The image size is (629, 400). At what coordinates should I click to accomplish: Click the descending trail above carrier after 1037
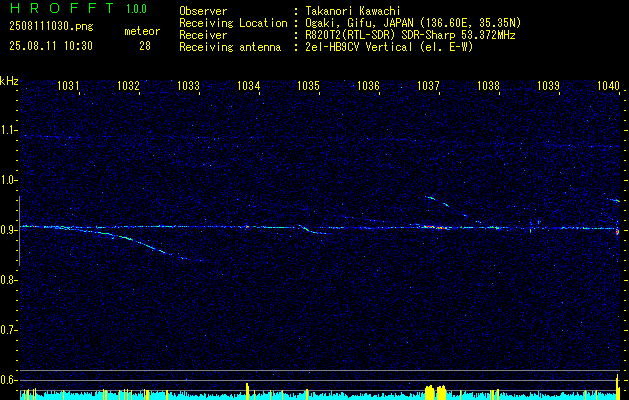pos(451,209)
